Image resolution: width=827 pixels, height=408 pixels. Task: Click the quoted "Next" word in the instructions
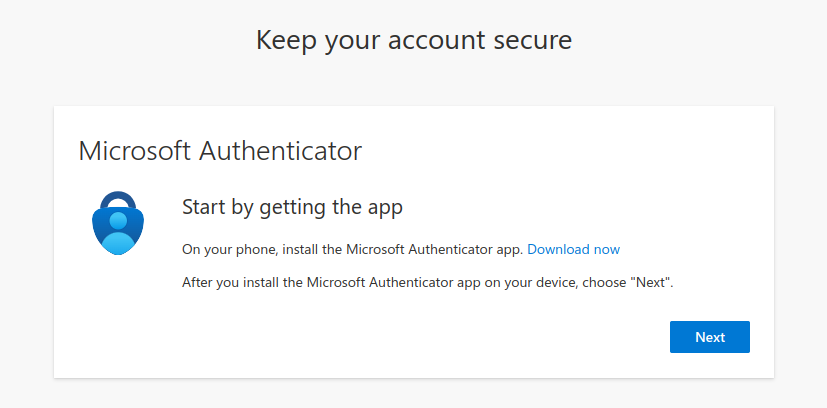pyautogui.click(x=651, y=283)
